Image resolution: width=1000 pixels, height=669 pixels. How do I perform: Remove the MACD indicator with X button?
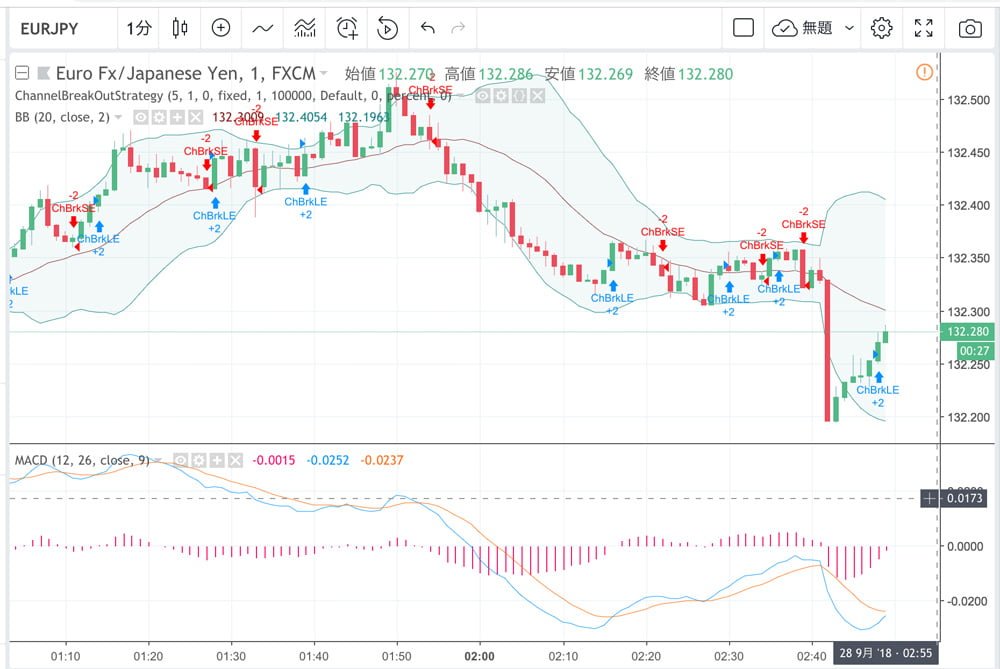tap(235, 460)
